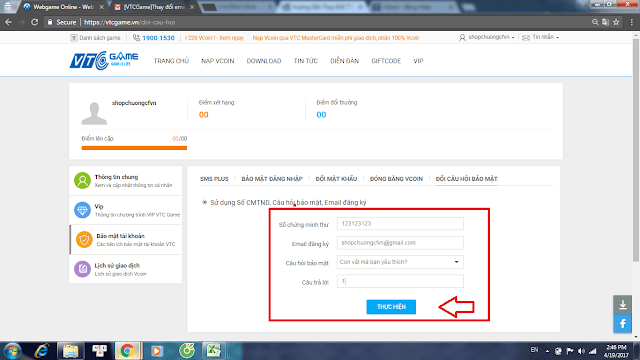Viewport: 640px width, 360px height.
Task: Open File Explorer from taskbar
Action: click(x=71, y=351)
